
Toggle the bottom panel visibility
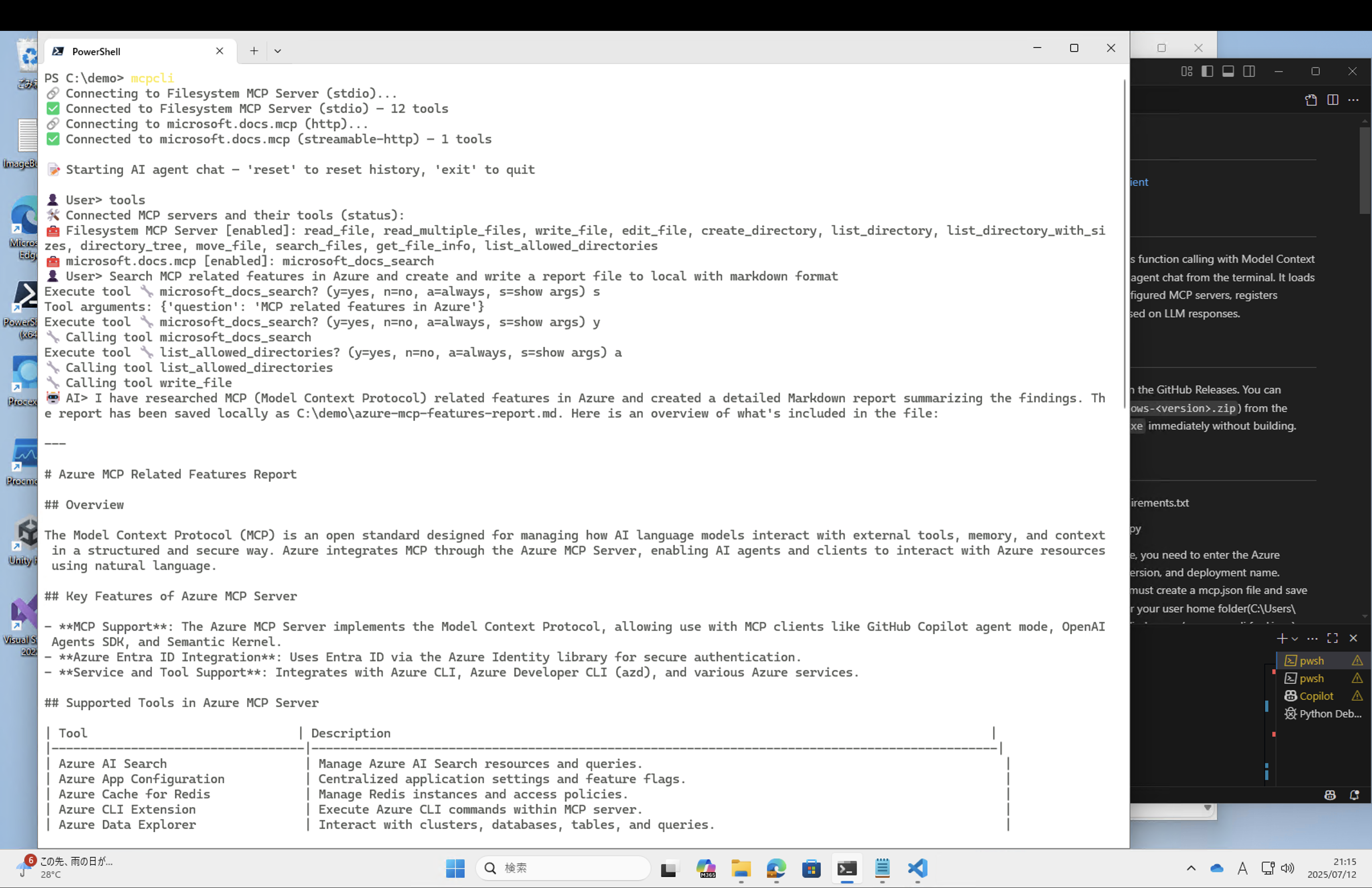[x=1228, y=71]
